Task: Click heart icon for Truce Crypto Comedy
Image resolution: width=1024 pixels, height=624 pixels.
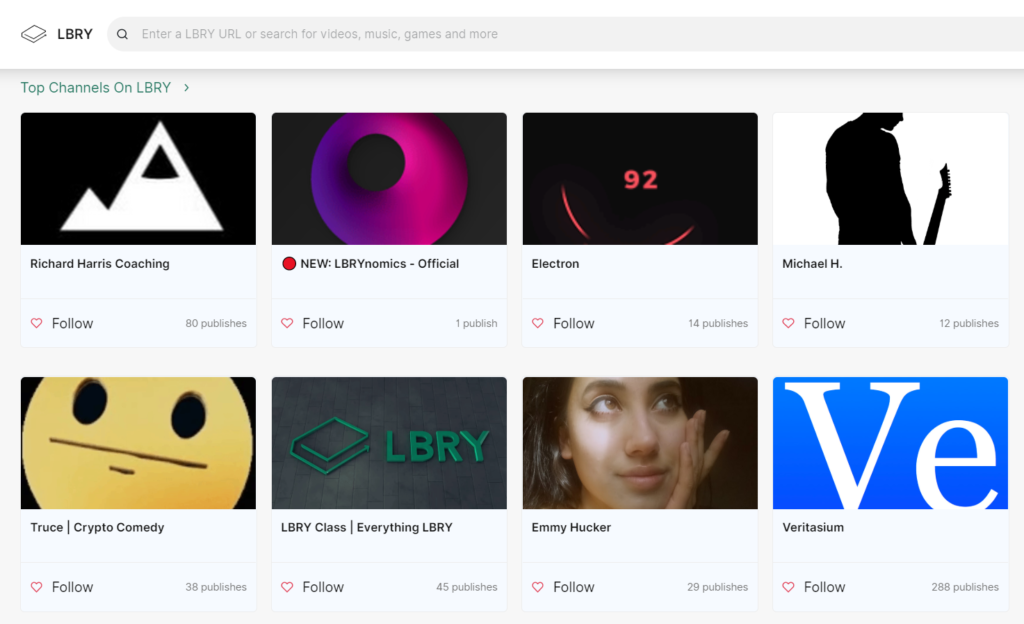Action: coord(37,587)
